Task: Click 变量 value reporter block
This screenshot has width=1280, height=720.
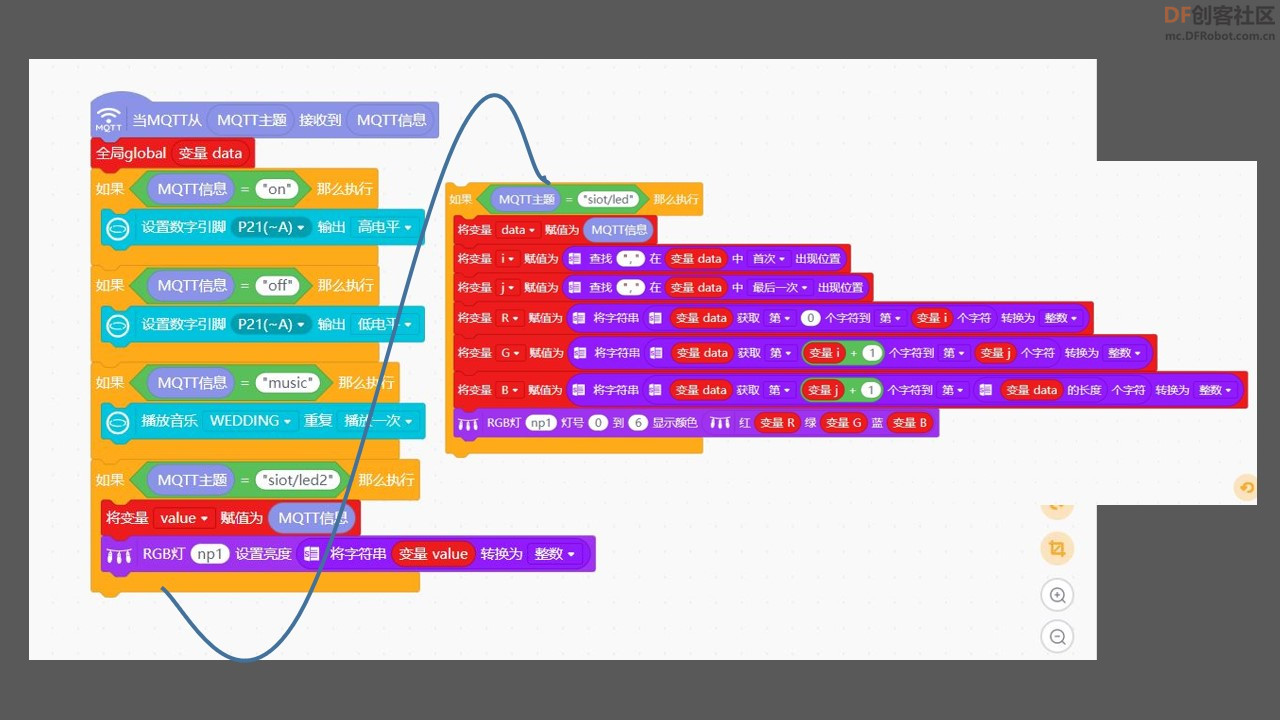Action: pos(433,554)
